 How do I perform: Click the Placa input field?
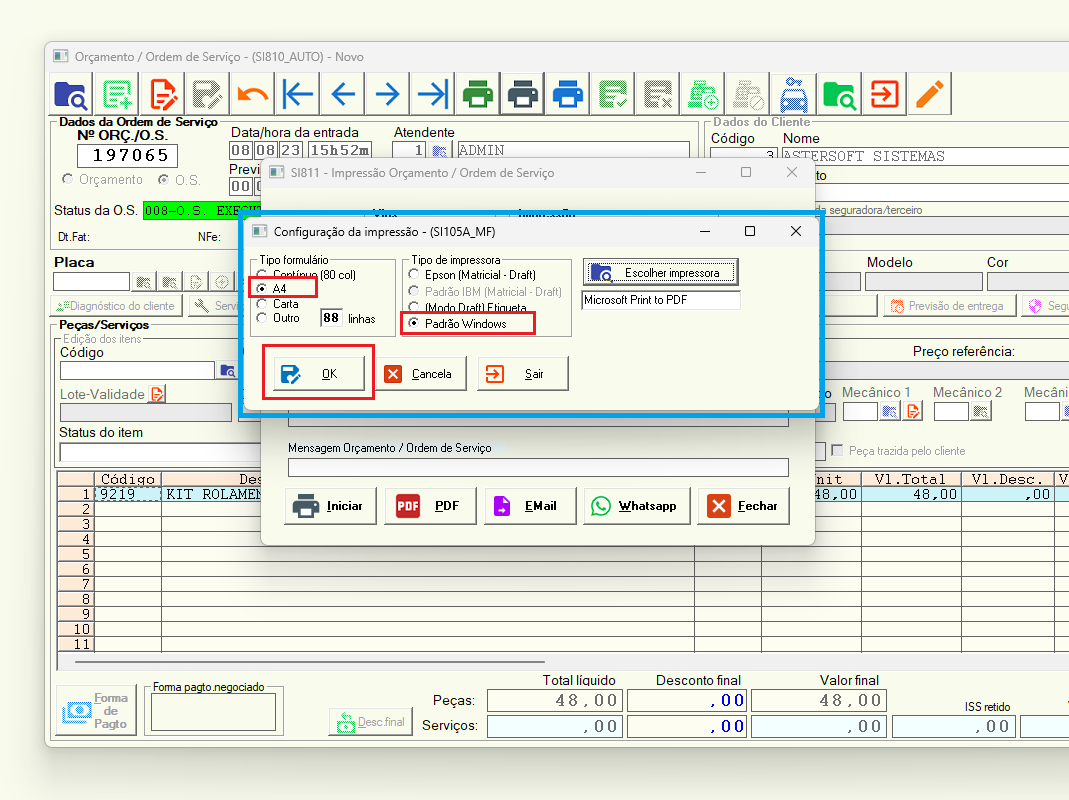(x=91, y=281)
